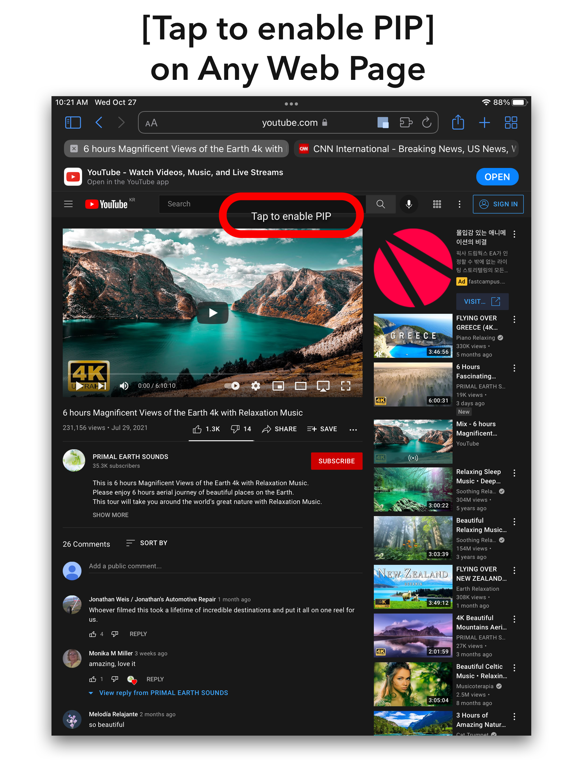Open options for Beautiful Celtic Music video
This screenshot has width=576, height=768.
(514, 668)
